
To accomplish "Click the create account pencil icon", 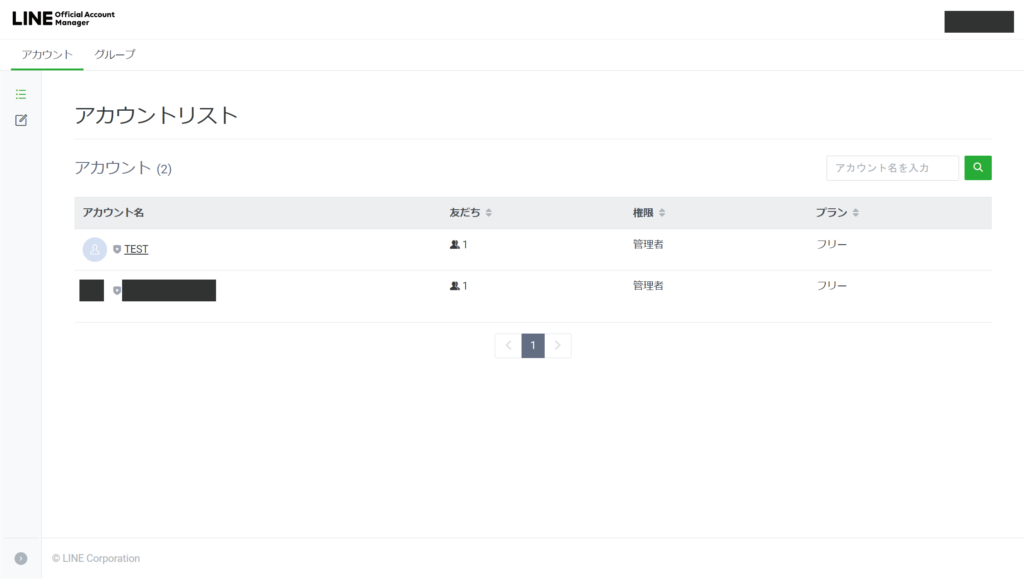I will [21, 120].
